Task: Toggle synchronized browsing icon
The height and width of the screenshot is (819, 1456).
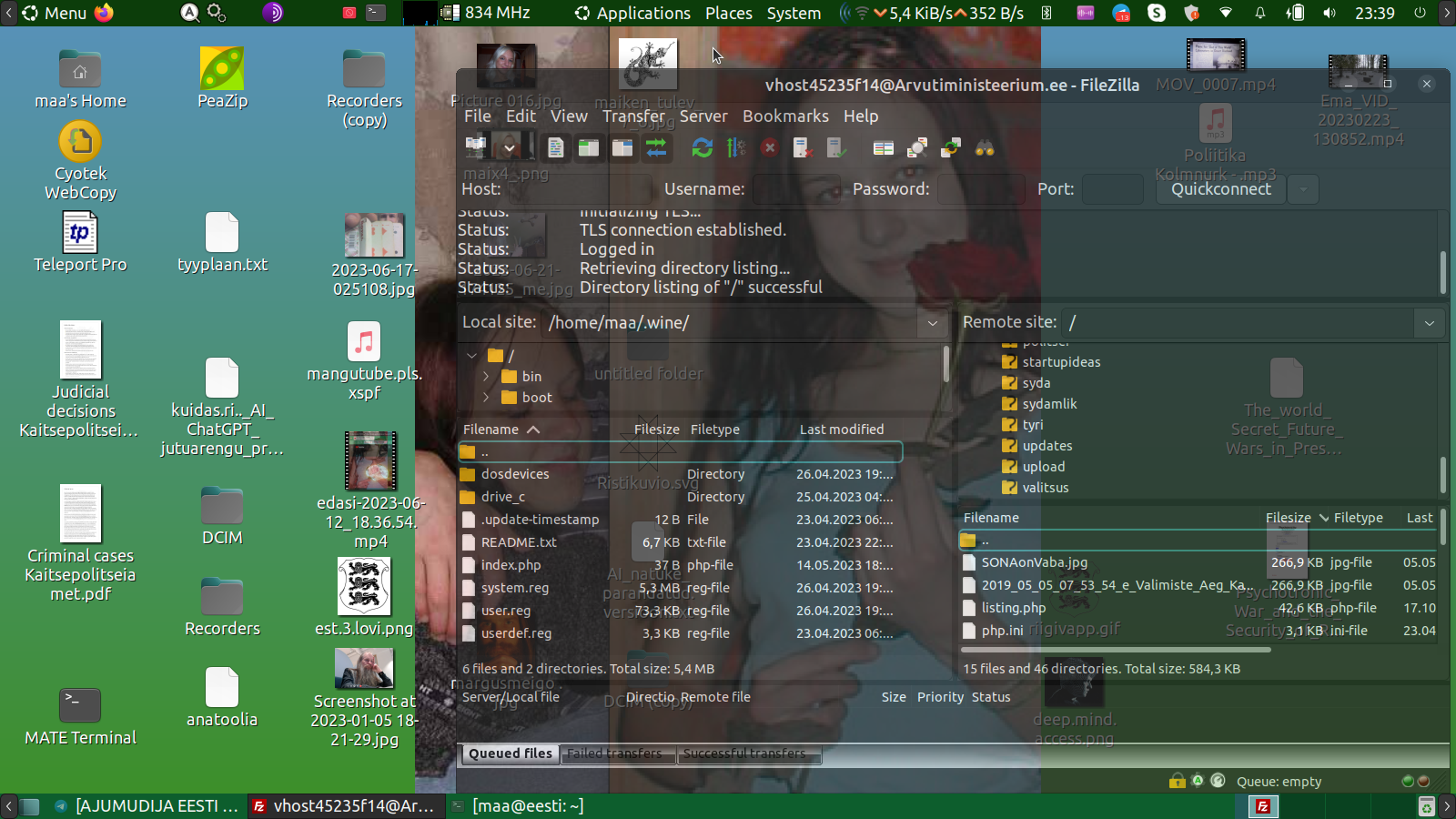Action: 951,147
